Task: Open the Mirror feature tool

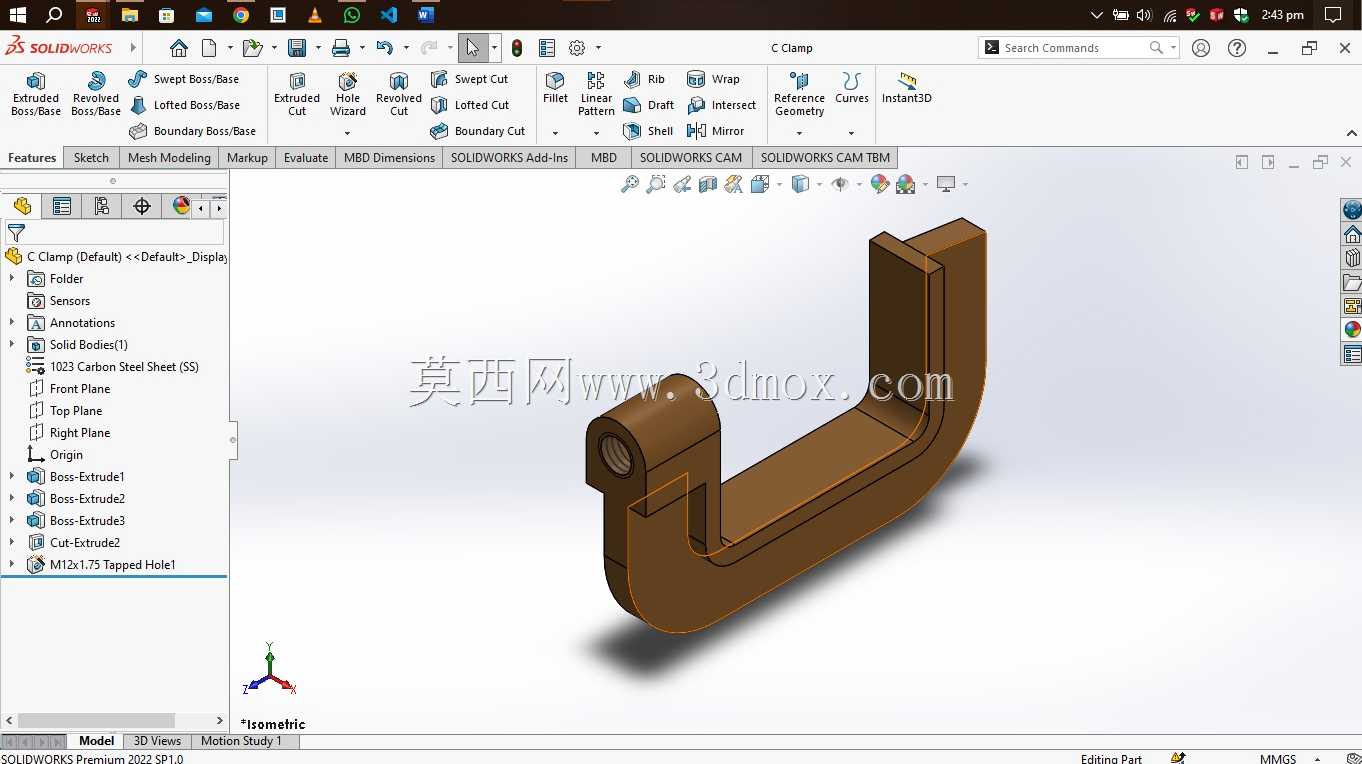Action: pyautogui.click(x=716, y=131)
